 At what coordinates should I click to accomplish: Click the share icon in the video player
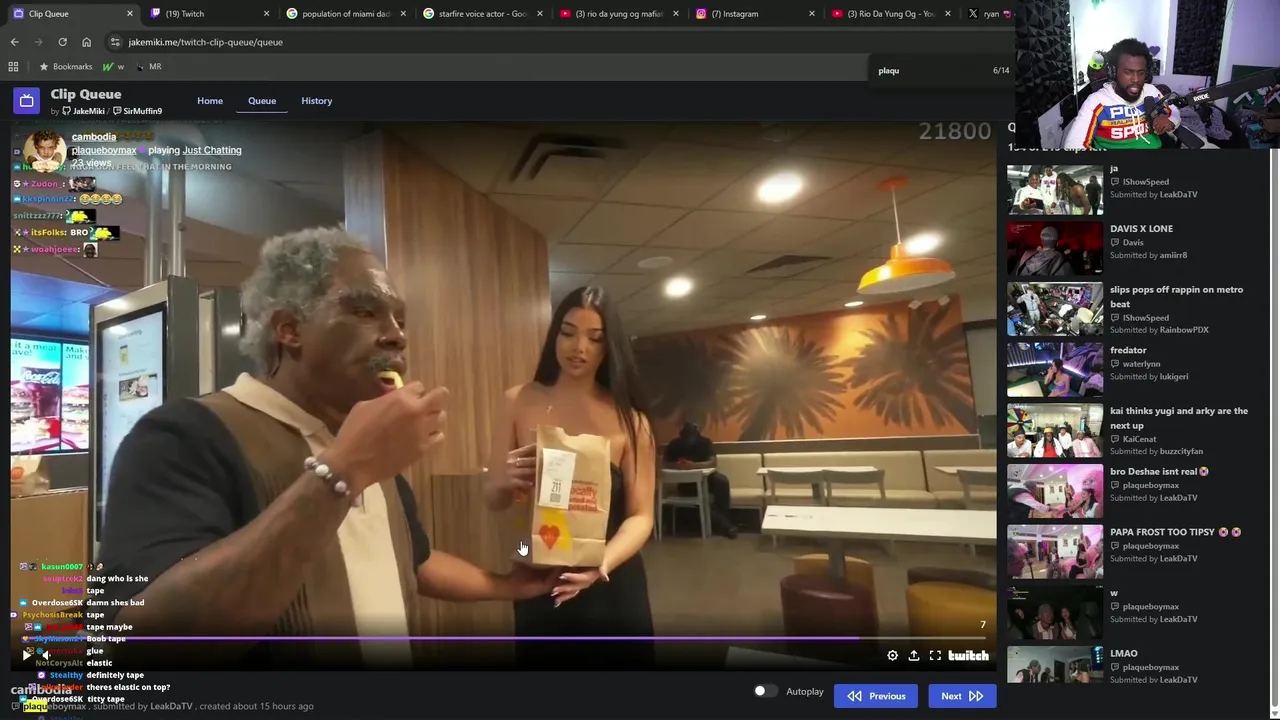[914, 656]
